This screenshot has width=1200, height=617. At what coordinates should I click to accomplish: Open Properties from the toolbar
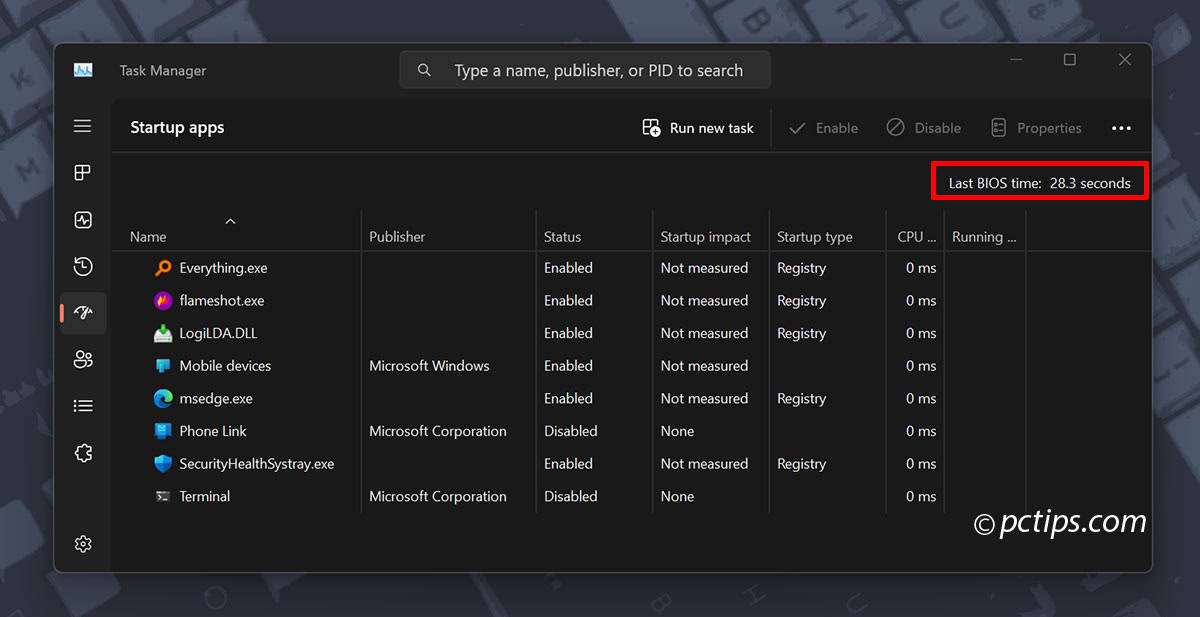(1036, 128)
